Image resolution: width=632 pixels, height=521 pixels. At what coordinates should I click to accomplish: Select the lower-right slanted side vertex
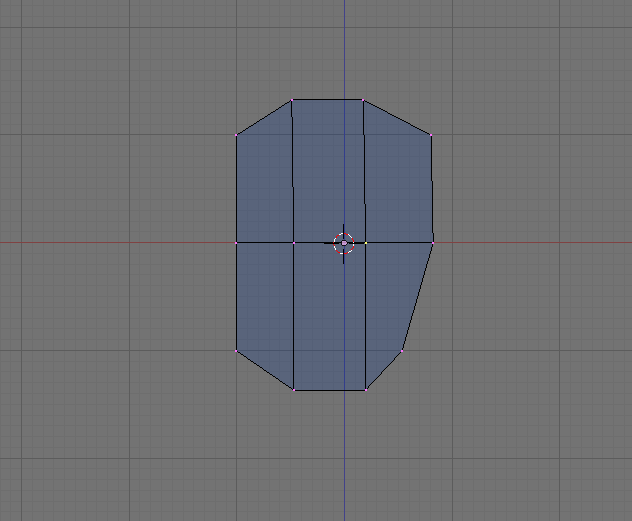[402, 351]
